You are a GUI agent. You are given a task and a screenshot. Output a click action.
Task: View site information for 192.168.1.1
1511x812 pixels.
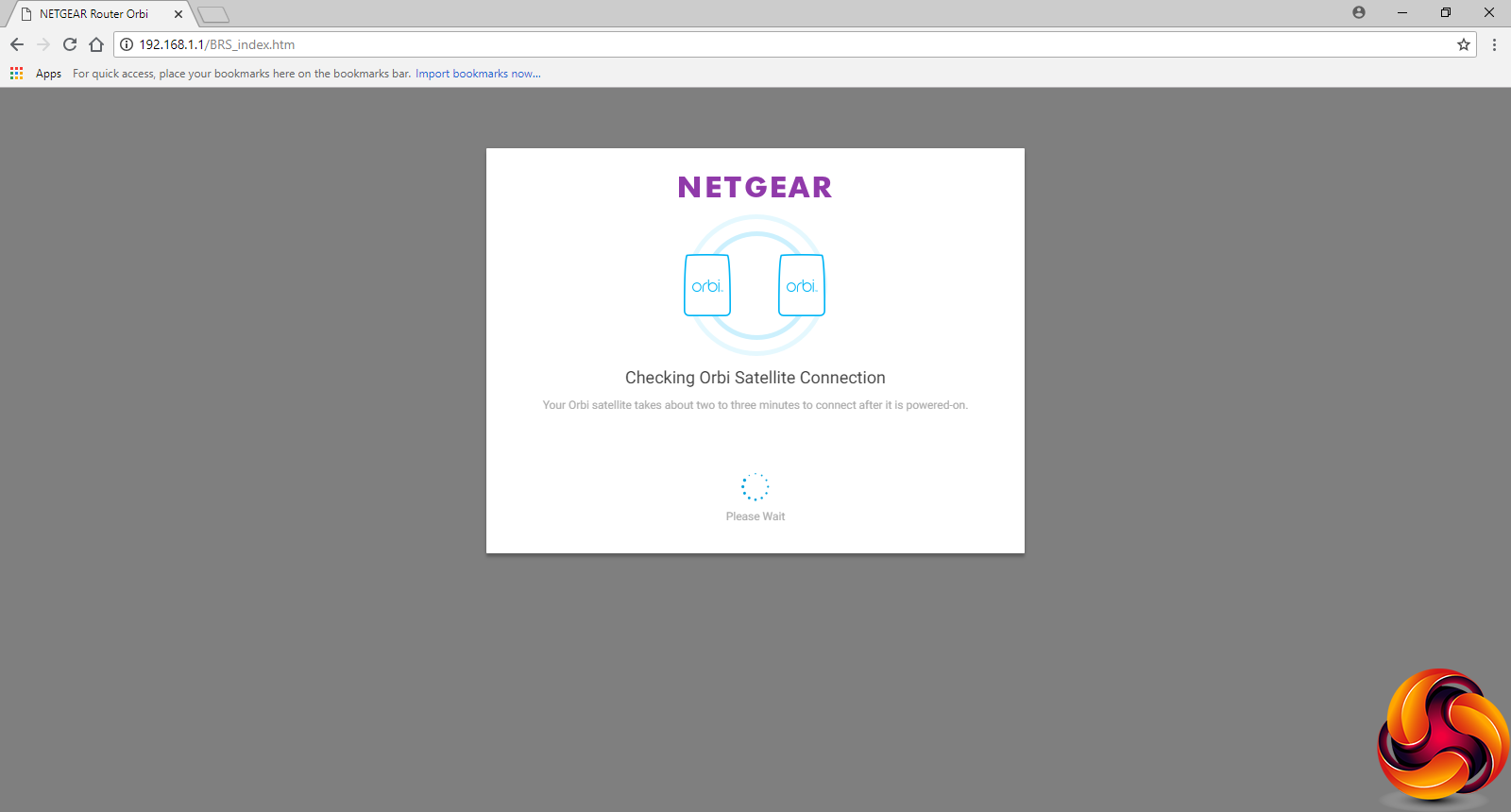tap(127, 44)
